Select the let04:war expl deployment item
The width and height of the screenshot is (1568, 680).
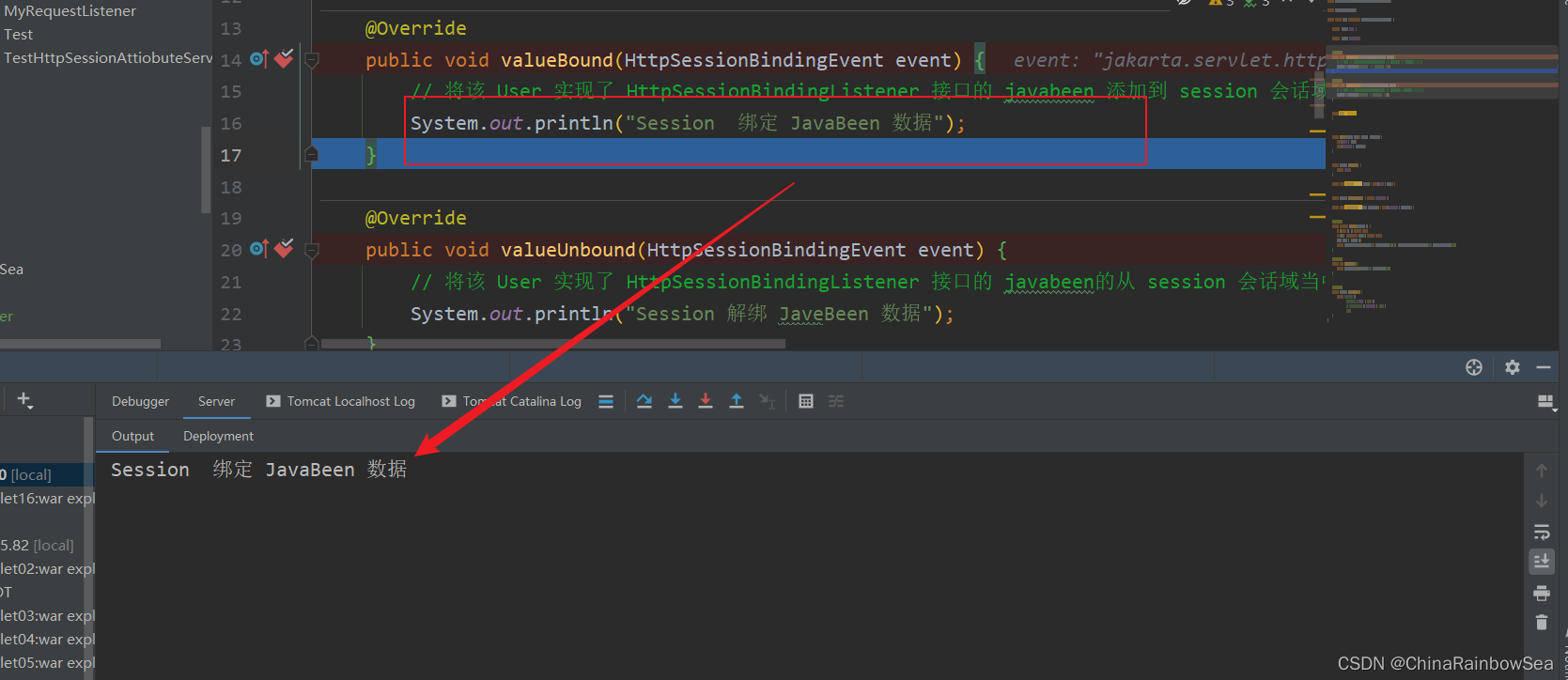47,640
